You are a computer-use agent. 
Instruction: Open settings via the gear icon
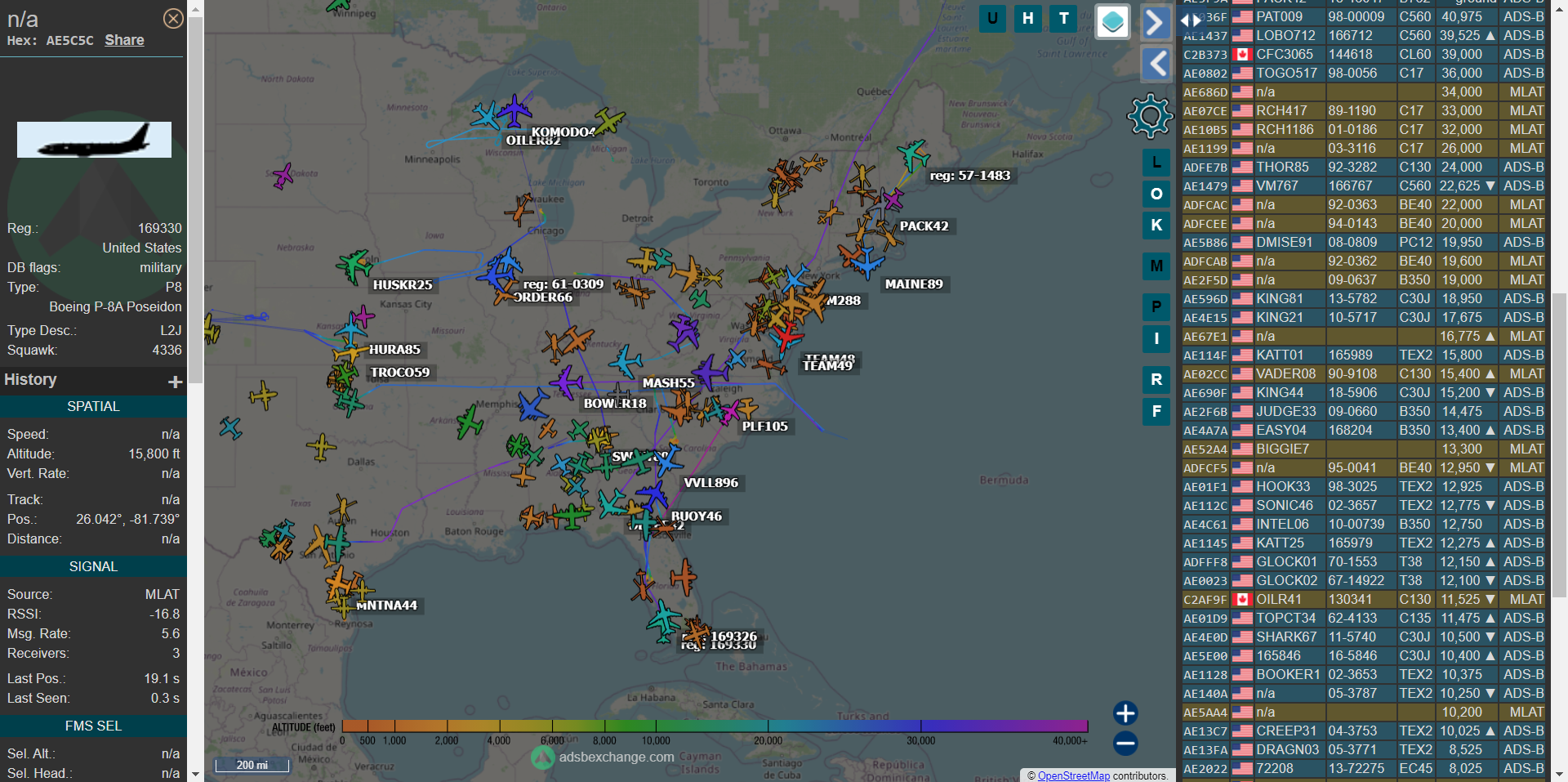click(1150, 115)
